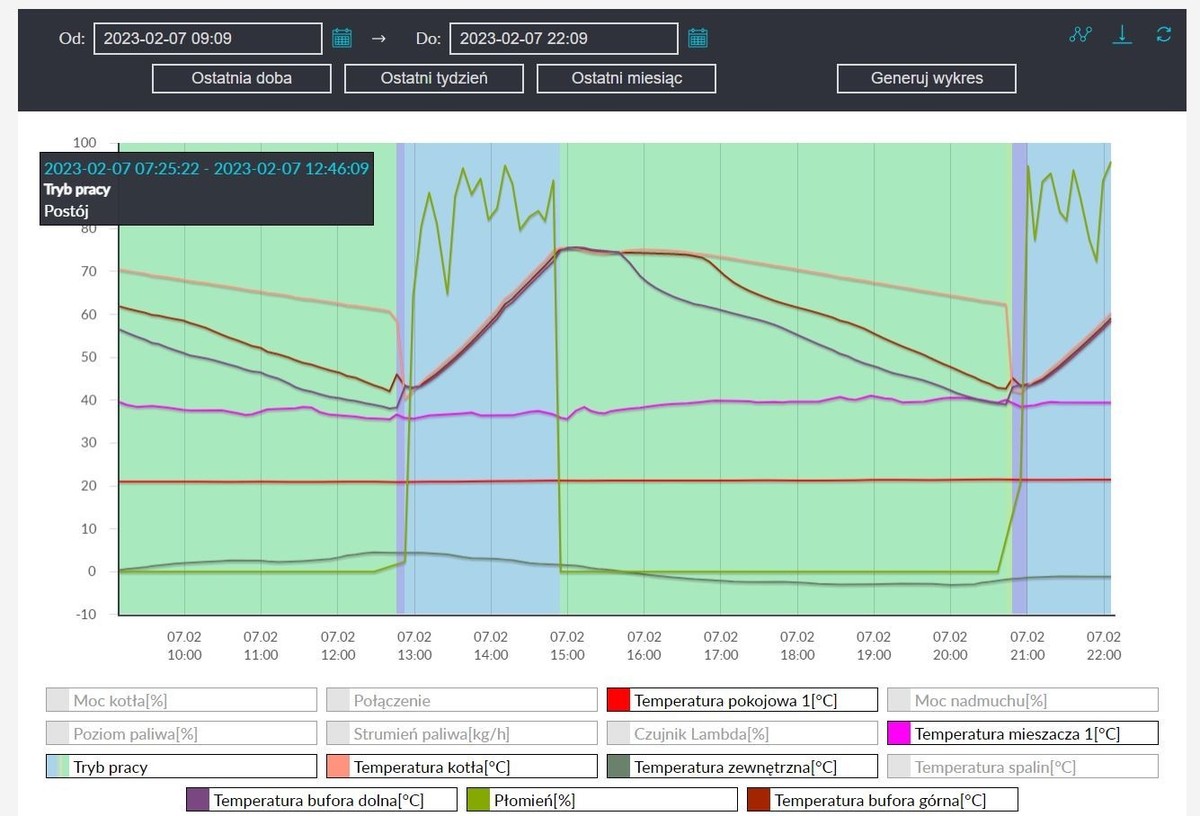Toggle 'Temperatura mieszacza 1' legend item

pos(1022,734)
